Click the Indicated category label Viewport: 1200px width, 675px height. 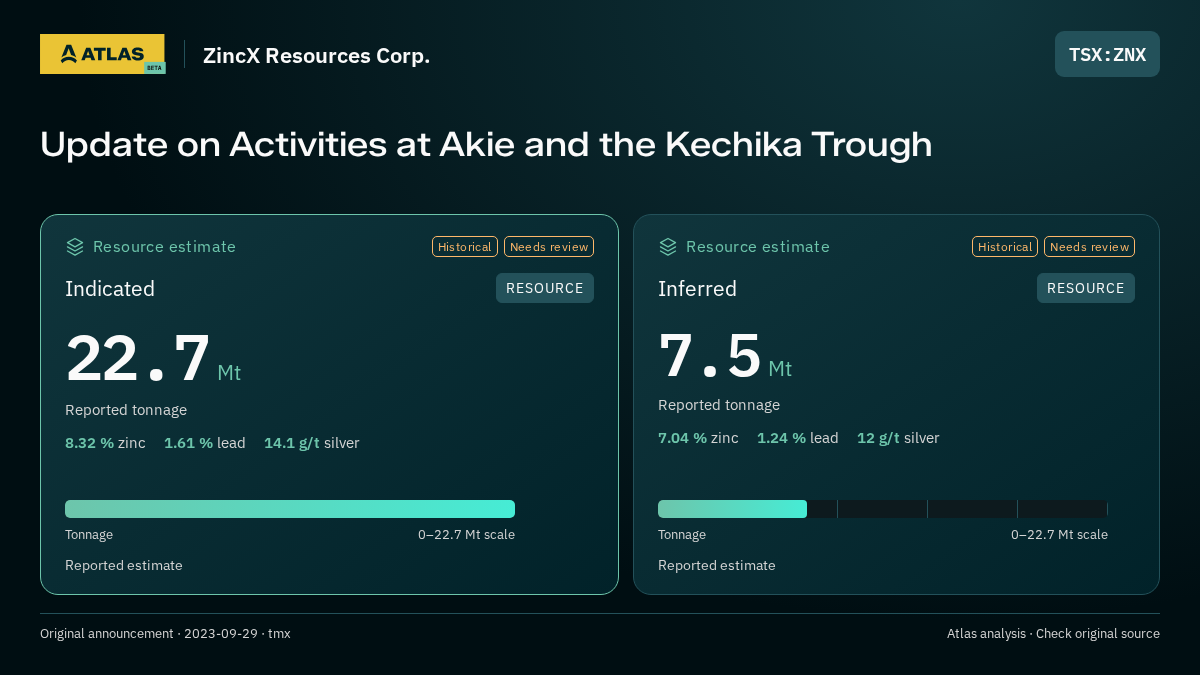pyautogui.click(x=110, y=289)
